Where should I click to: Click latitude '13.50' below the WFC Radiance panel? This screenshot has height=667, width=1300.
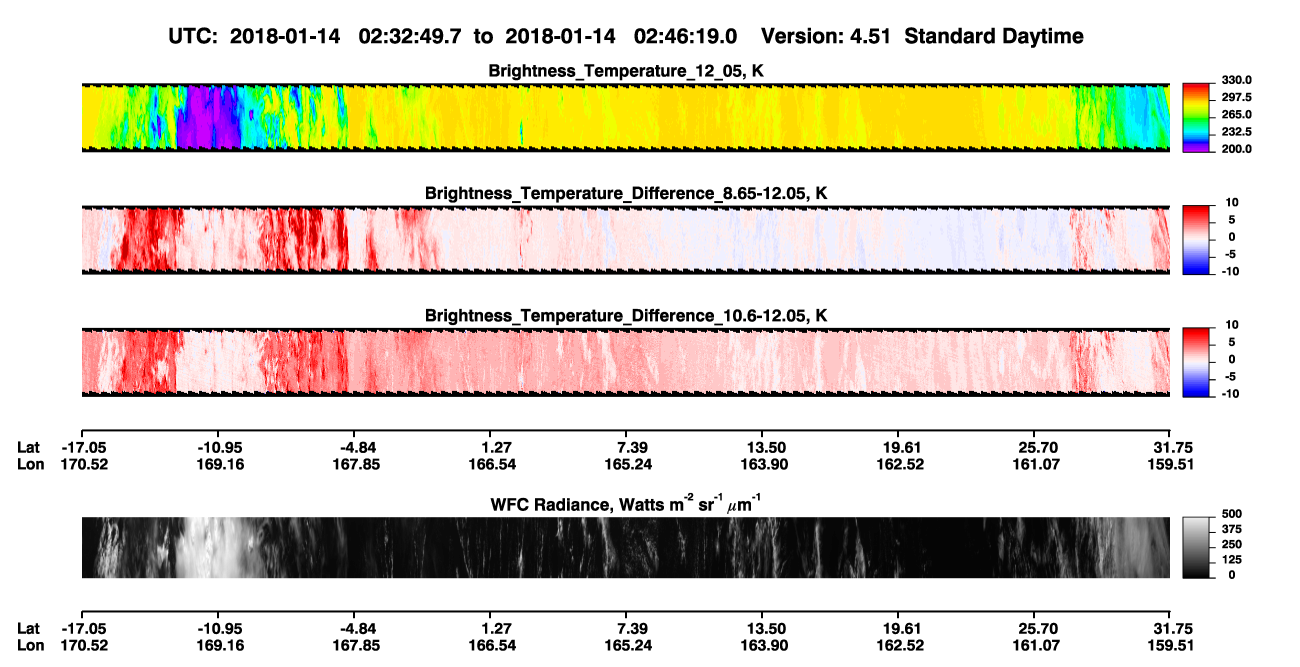point(767,628)
